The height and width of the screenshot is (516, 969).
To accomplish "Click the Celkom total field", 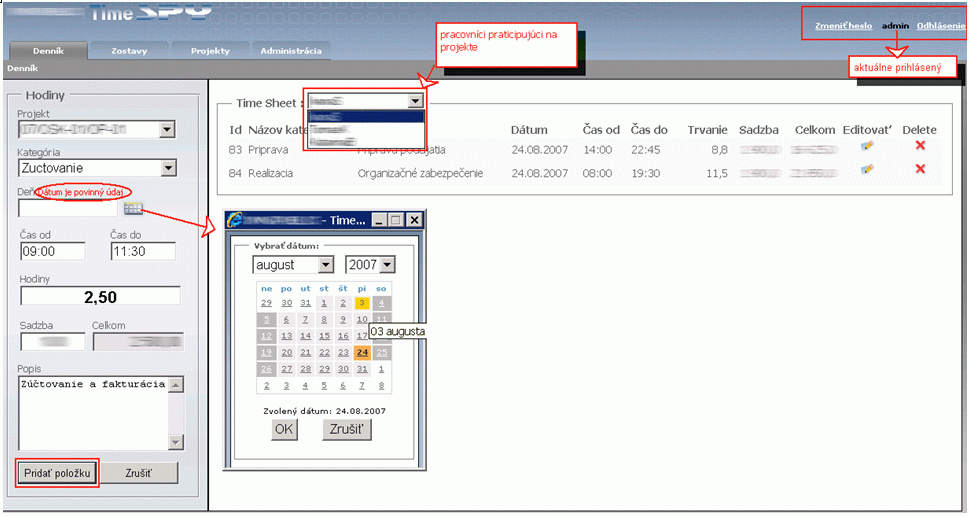I will (138, 342).
